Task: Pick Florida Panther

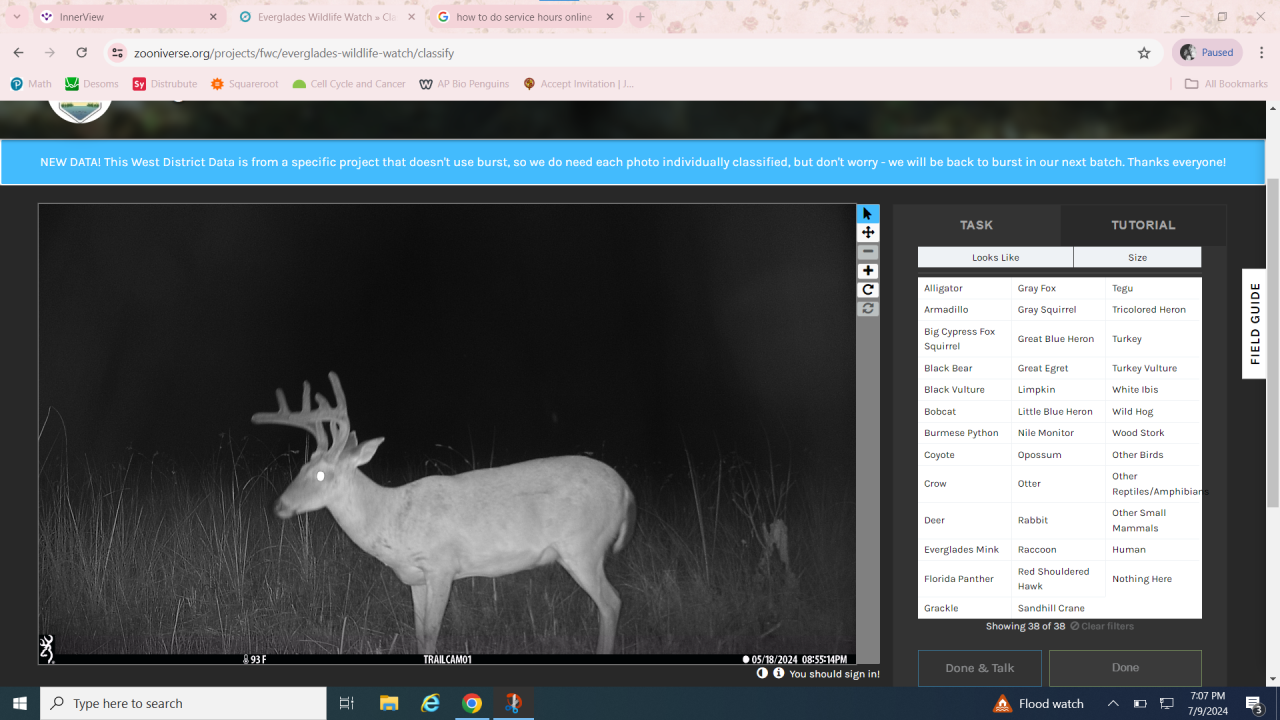Action: (x=964, y=579)
